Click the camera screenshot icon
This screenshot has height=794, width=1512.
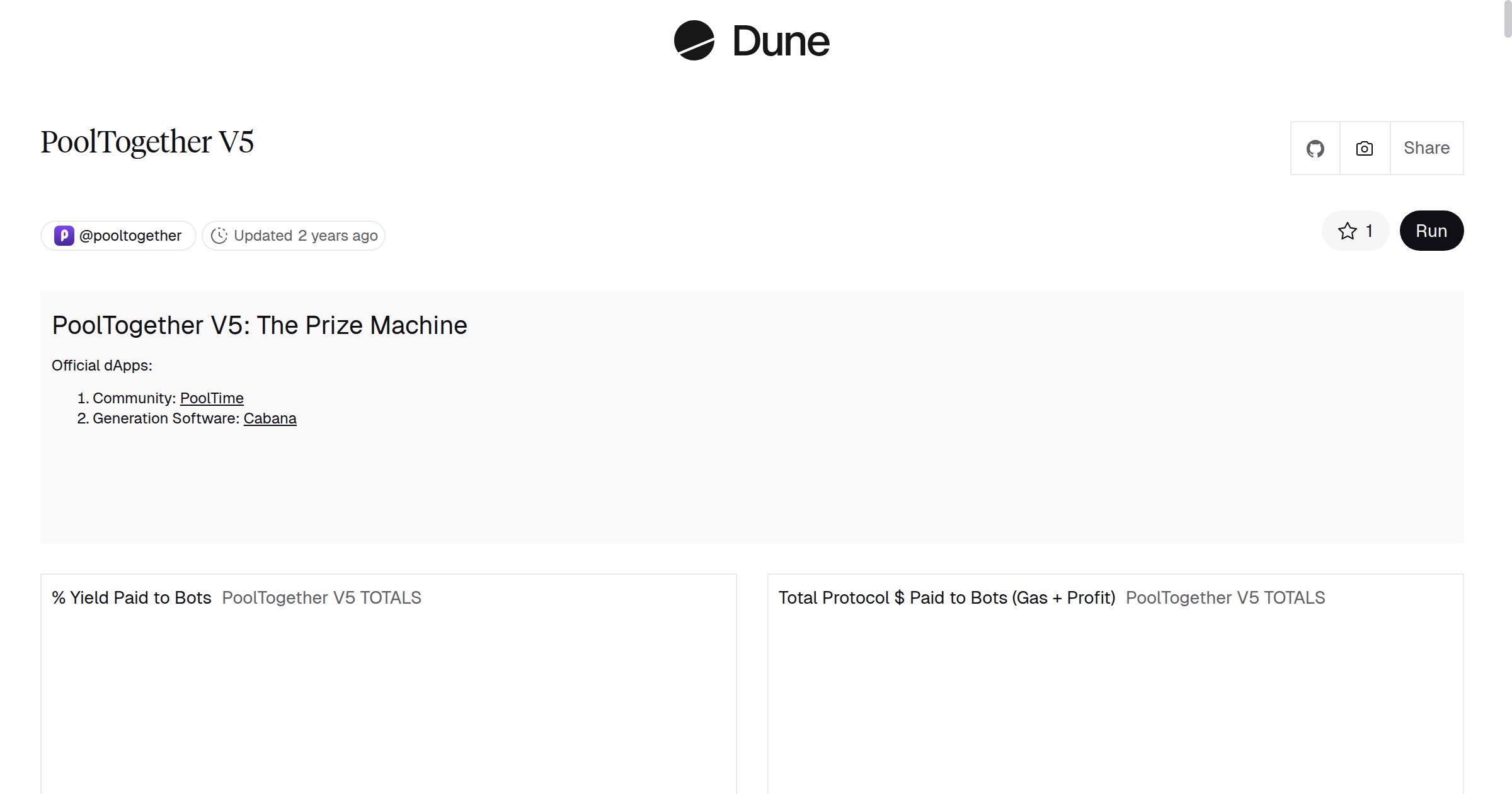1364,149
